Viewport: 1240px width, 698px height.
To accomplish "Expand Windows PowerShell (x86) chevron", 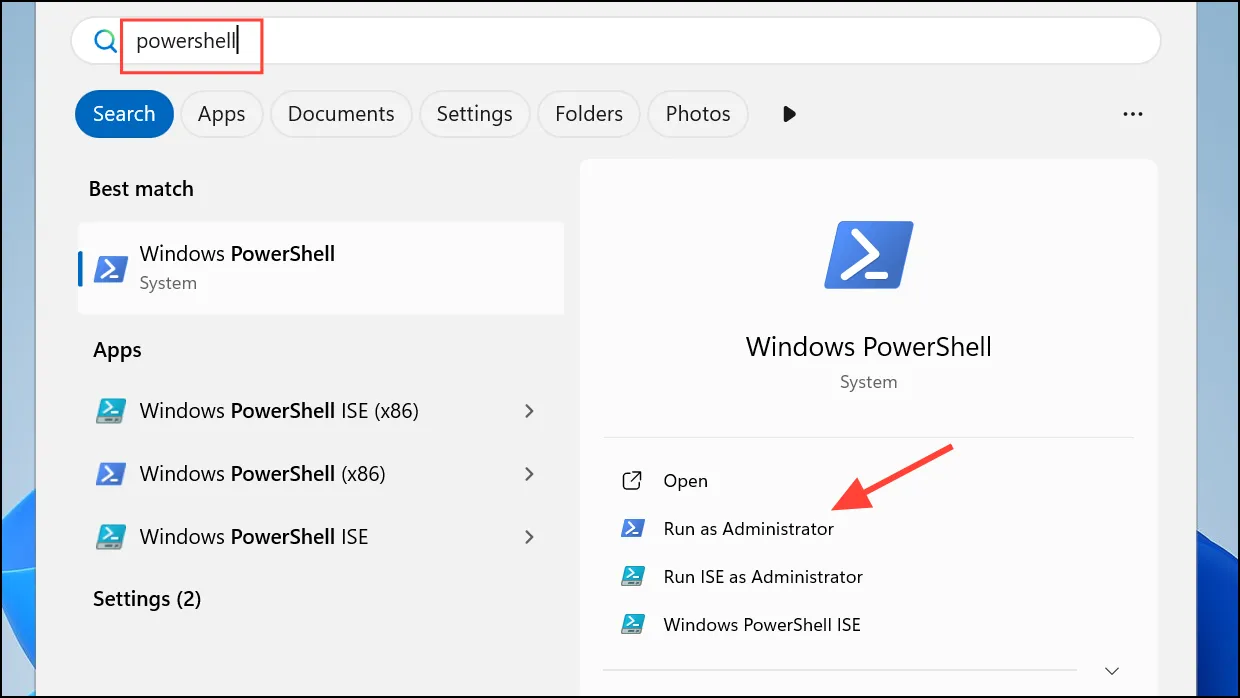I will (x=529, y=474).
